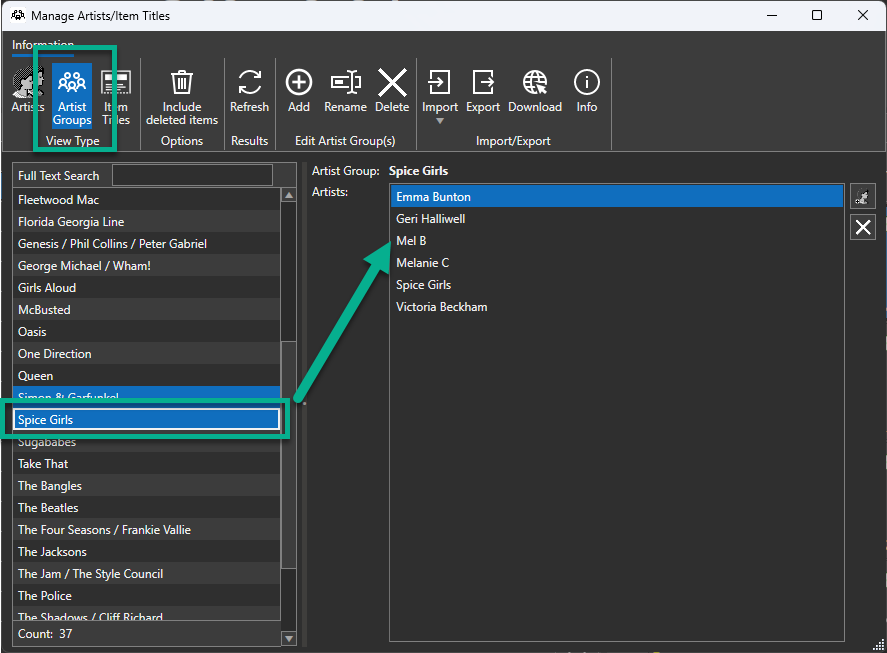Maximize the Manage Artists window
This screenshot has width=887, height=653.
[817, 15]
